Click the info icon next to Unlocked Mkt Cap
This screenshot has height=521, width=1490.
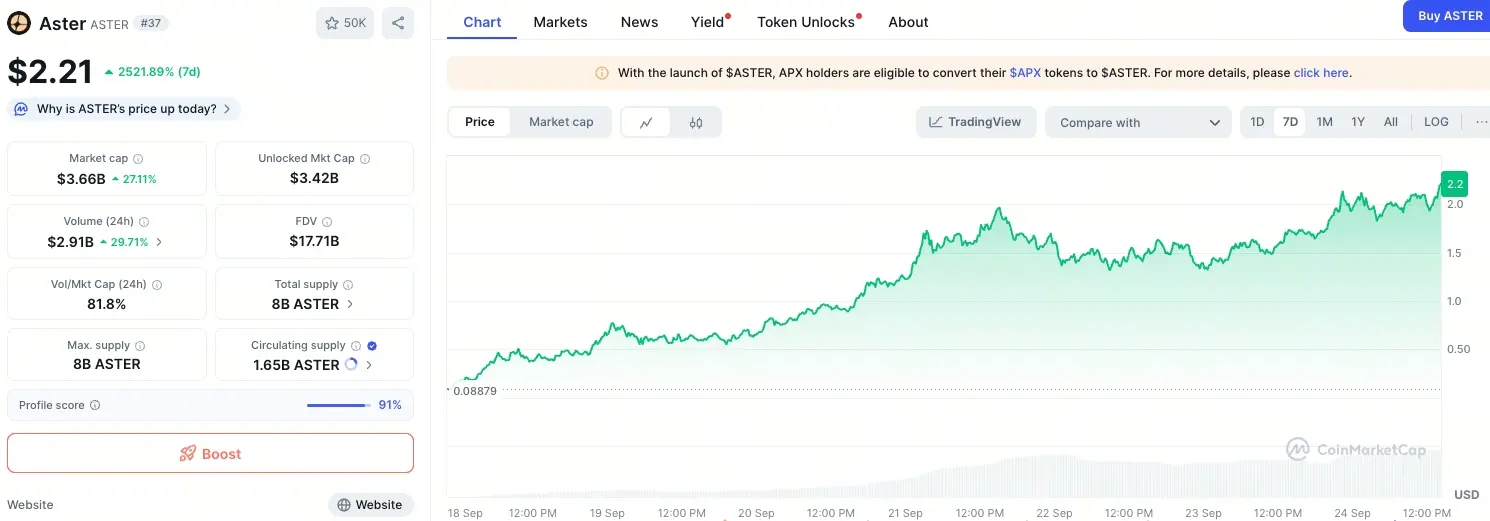[x=365, y=159]
